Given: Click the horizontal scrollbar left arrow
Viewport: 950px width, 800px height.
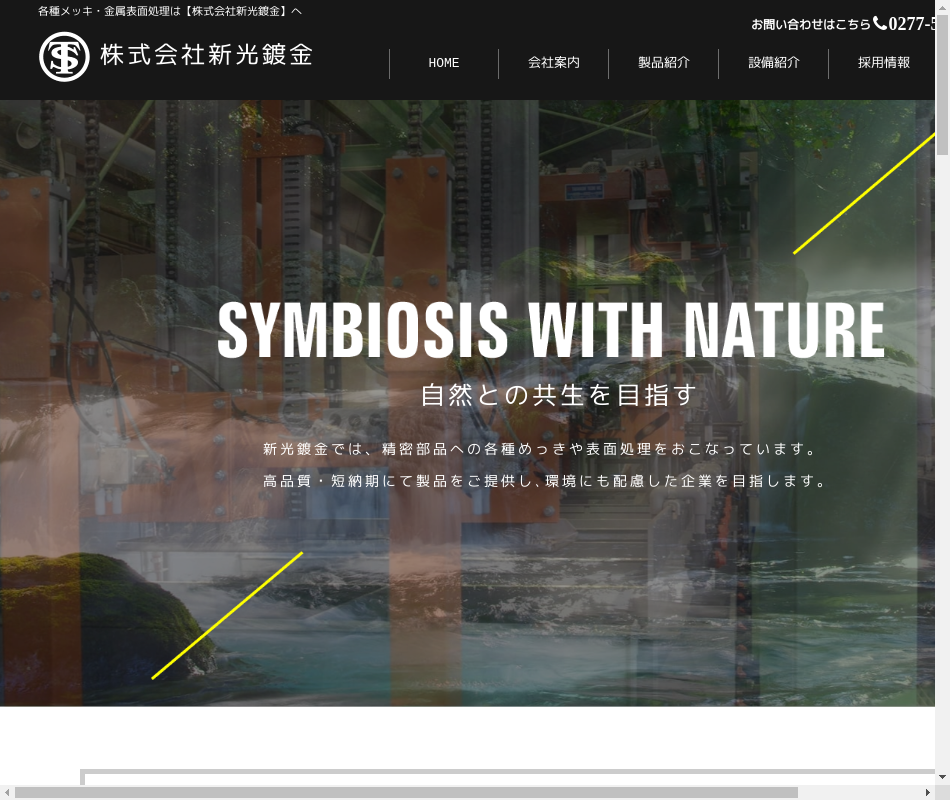Looking at the screenshot, I should pos(7,792).
